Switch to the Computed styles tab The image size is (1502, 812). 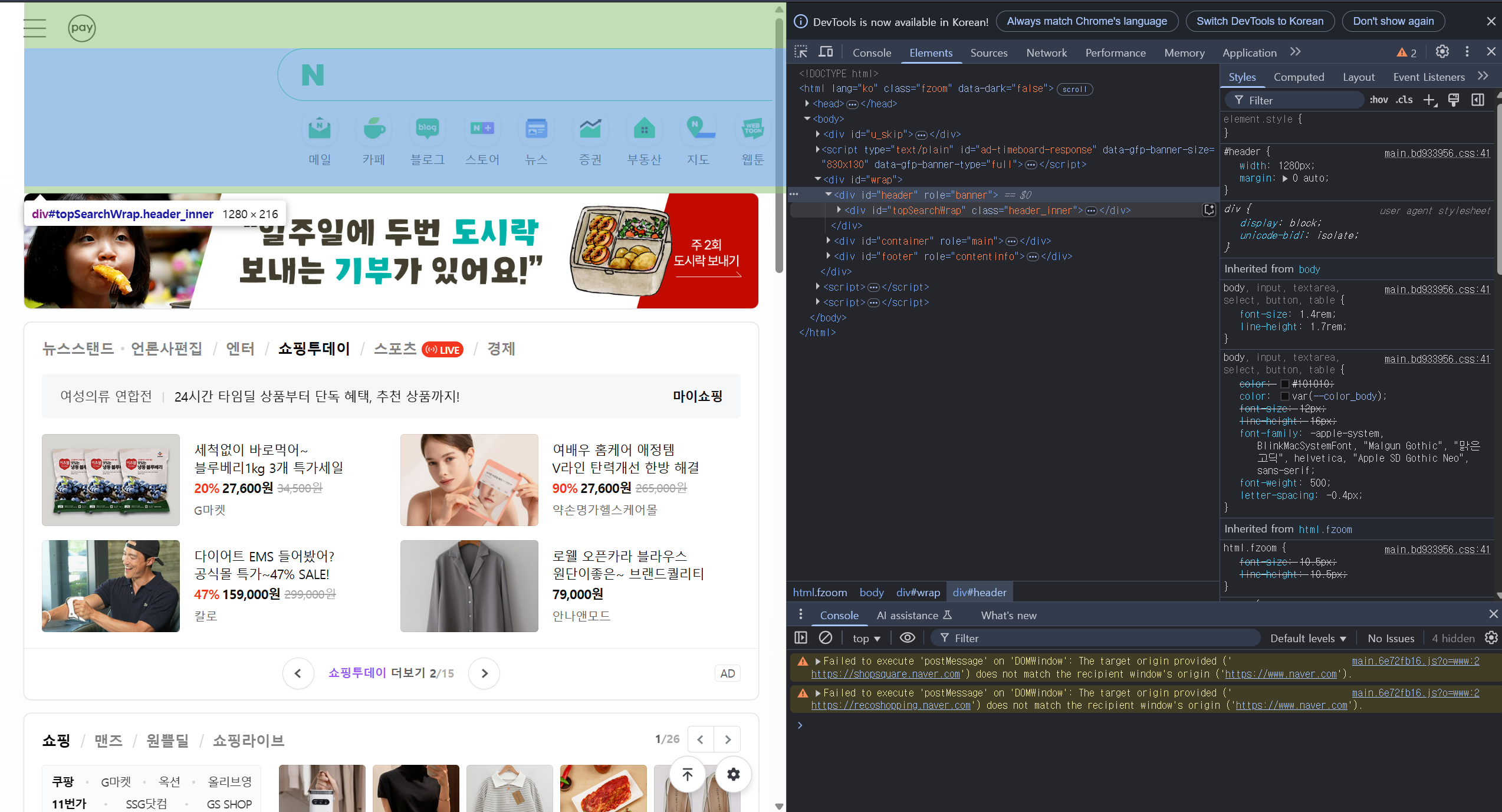[x=1299, y=77]
